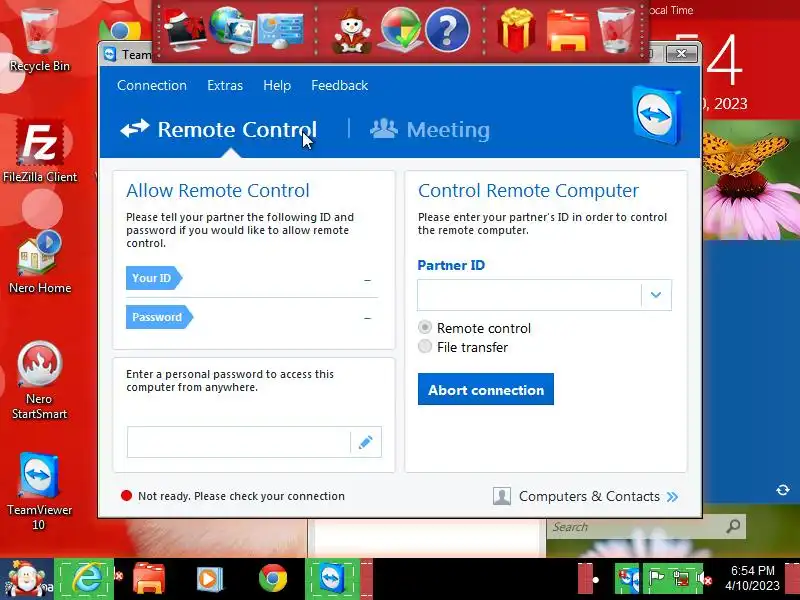Screen dimensions: 800x600
Task: Open Google Chrome from the taskbar
Action: pyautogui.click(x=273, y=579)
